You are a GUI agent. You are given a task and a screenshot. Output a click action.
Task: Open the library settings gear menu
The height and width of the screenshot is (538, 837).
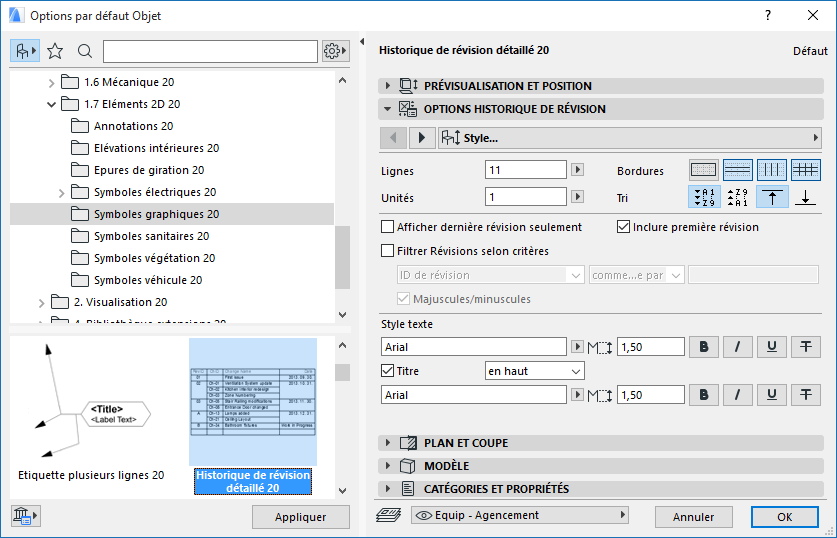335,51
